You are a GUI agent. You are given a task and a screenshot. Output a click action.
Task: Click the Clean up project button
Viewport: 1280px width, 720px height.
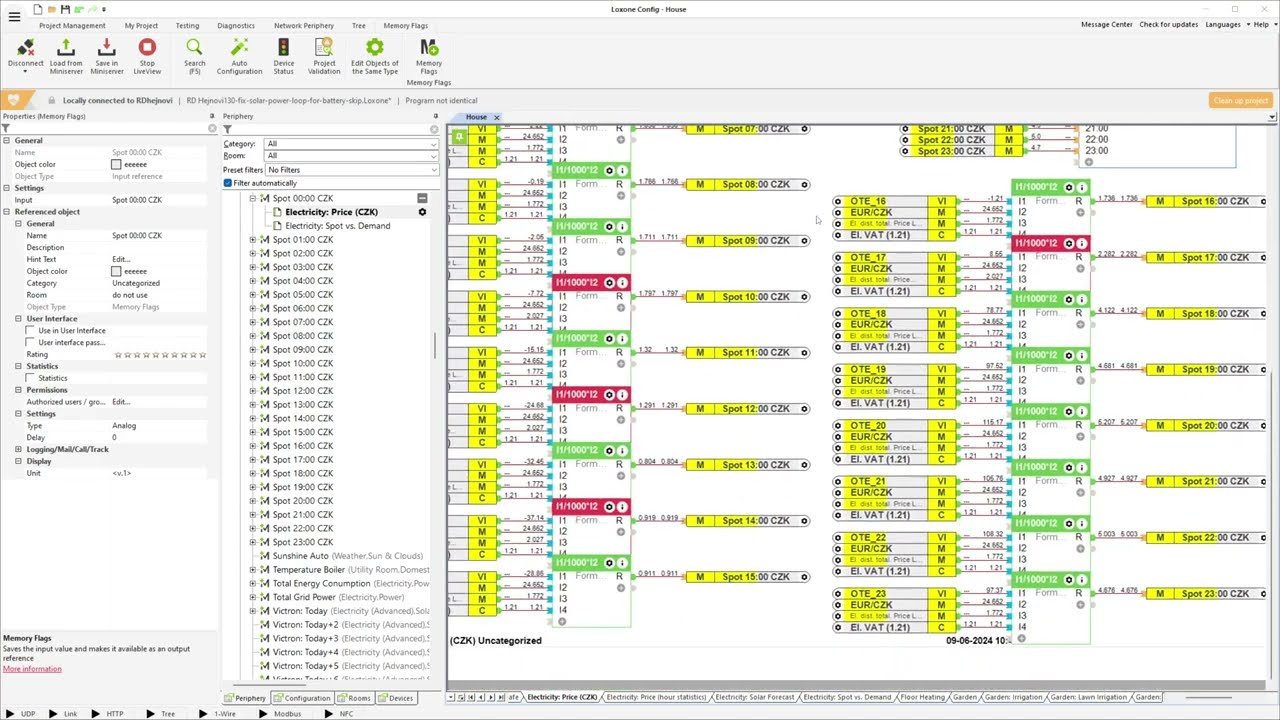[1241, 100]
